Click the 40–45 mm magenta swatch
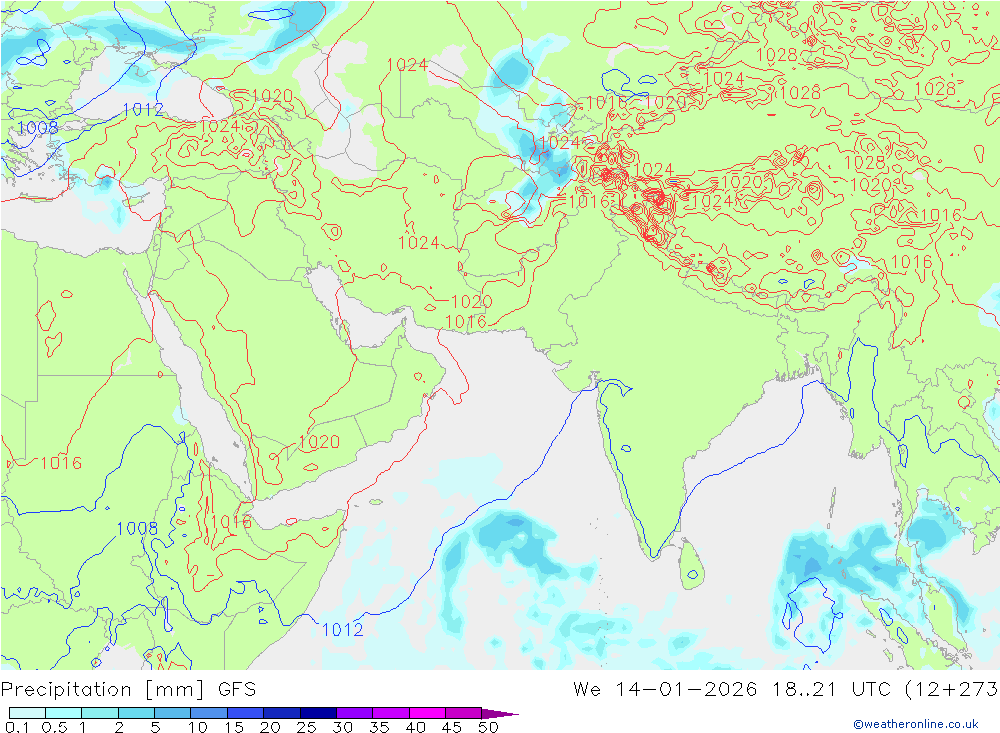Screen dimensions: 1000x733 click(427, 713)
